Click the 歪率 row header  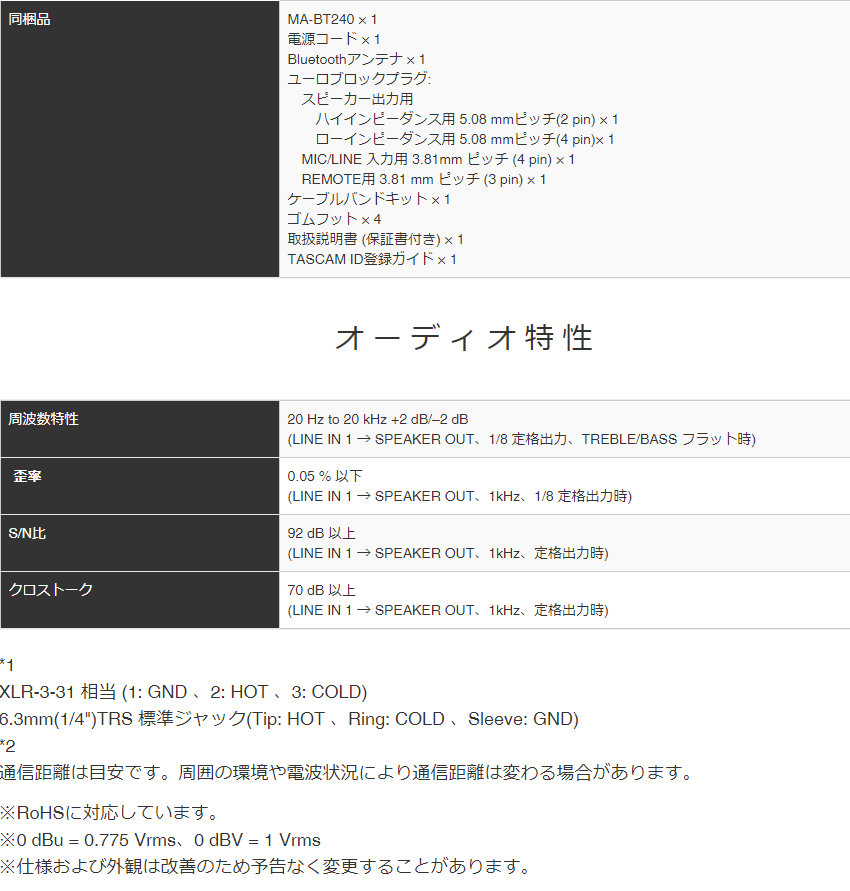tap(27, 476)
